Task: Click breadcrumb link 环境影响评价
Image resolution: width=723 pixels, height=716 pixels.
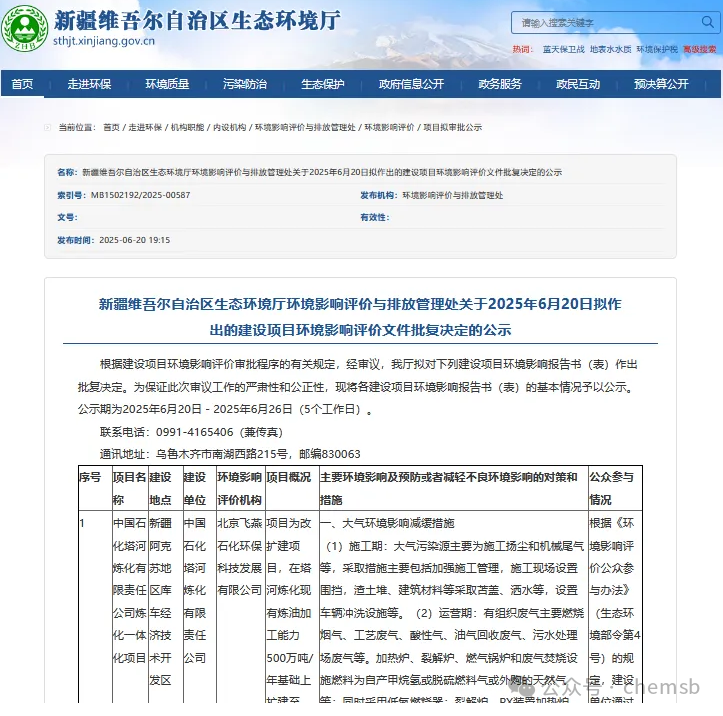Action: coord(389,127)
